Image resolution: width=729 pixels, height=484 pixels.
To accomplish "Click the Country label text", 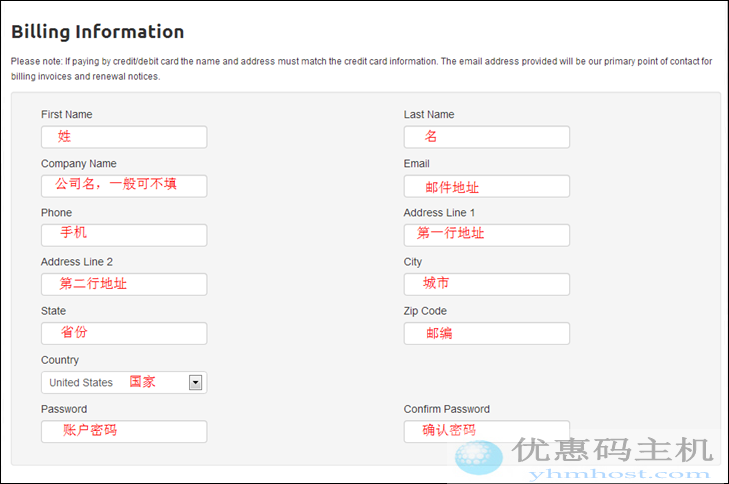I will pos(60,360).
